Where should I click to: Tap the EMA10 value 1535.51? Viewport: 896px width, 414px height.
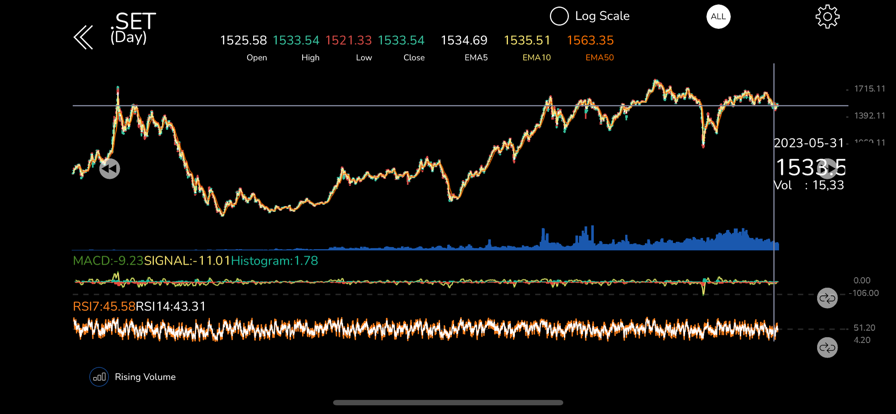(527, 41)
